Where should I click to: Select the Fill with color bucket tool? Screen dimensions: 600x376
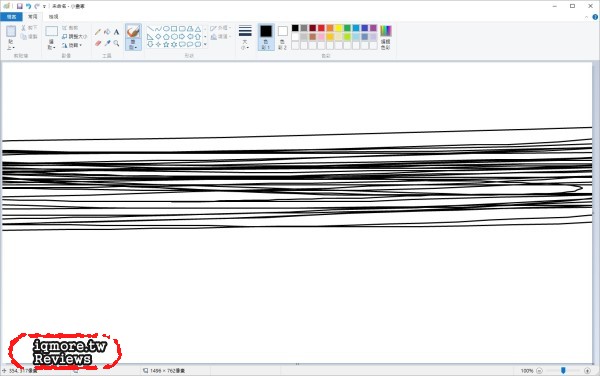tap(107, 32)
